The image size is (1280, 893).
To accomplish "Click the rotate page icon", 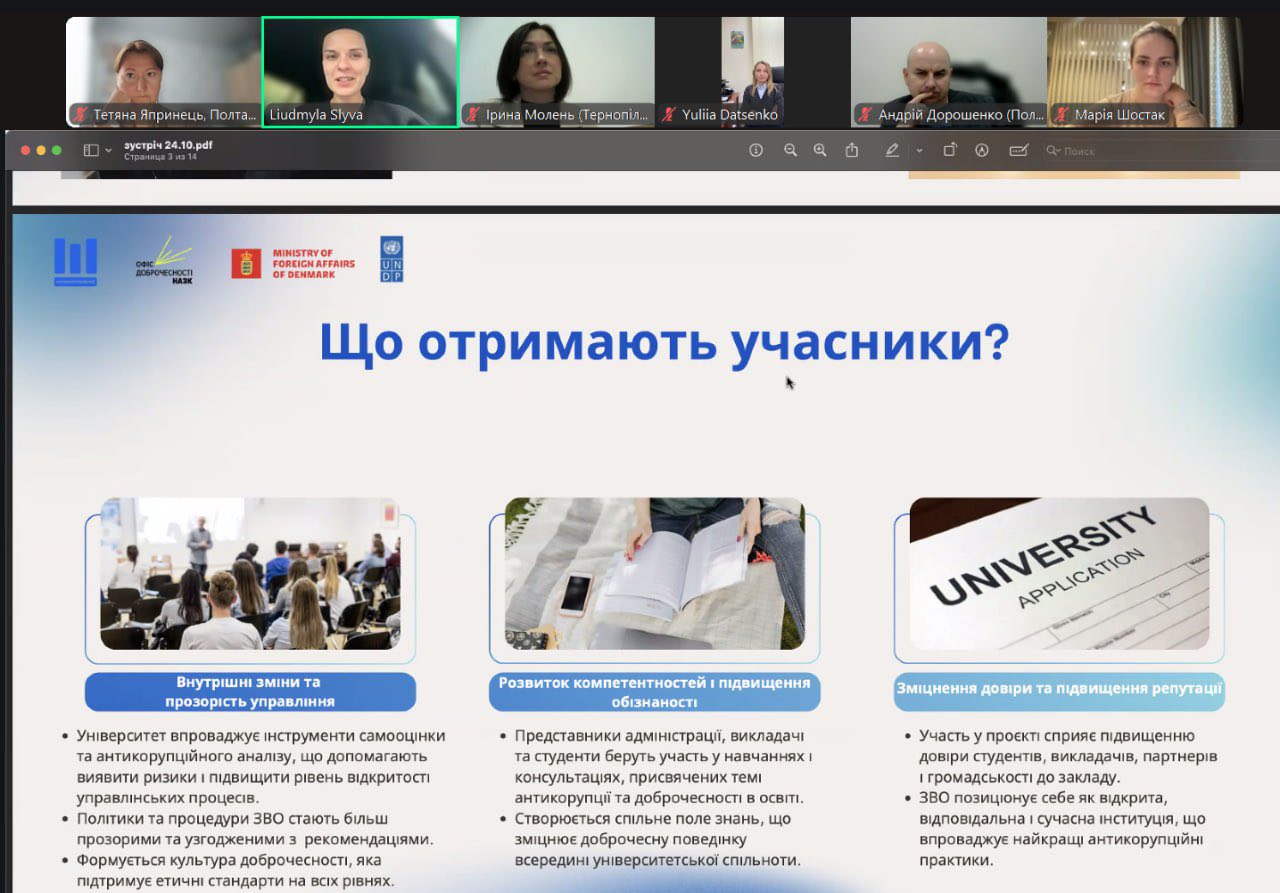I will (x=950, y=150).
